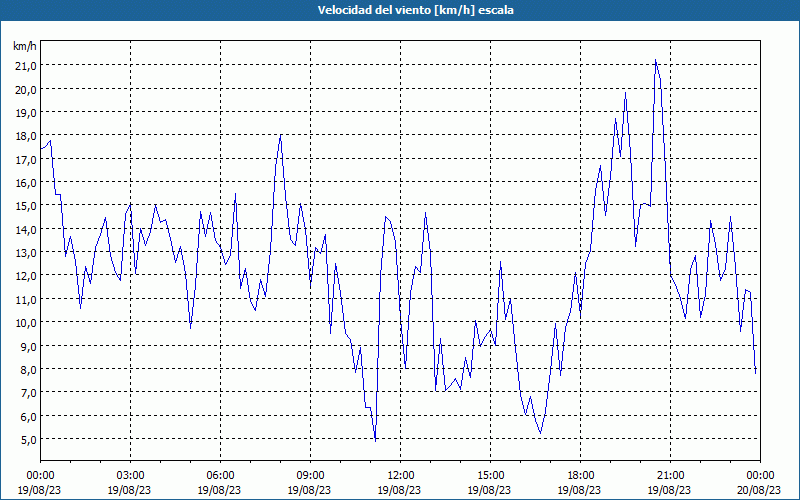The width and height of the screenshot is (800, 500).
Task: Select the 7,0 y-axis value
Action: tap(28, 393)
